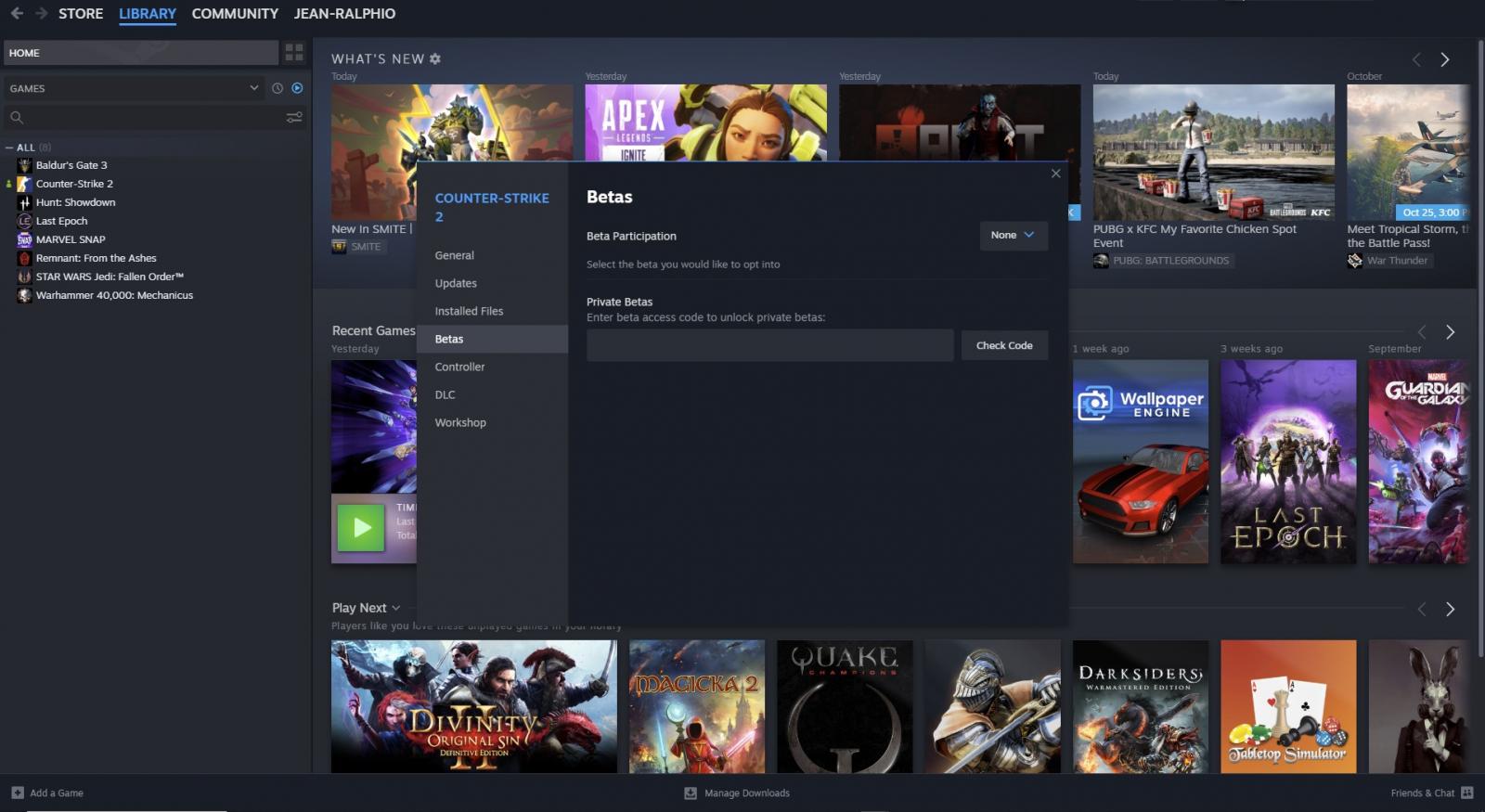This screenshot has height=812, width=1485.
Task: Toggle the ready-to-play filter icon
Action: [297, 88]
